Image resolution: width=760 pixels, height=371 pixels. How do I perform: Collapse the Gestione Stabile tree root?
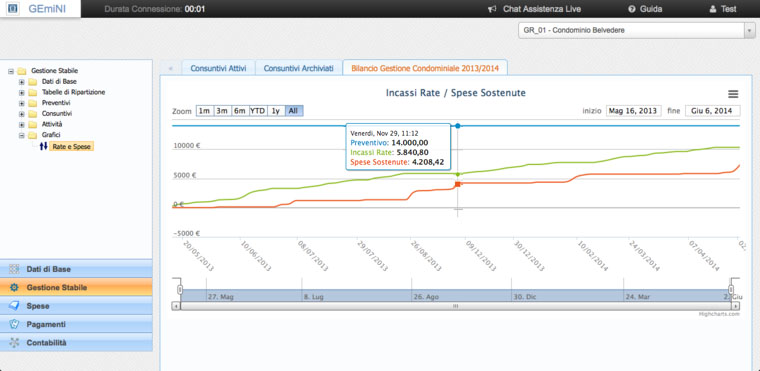click(11, 71)
